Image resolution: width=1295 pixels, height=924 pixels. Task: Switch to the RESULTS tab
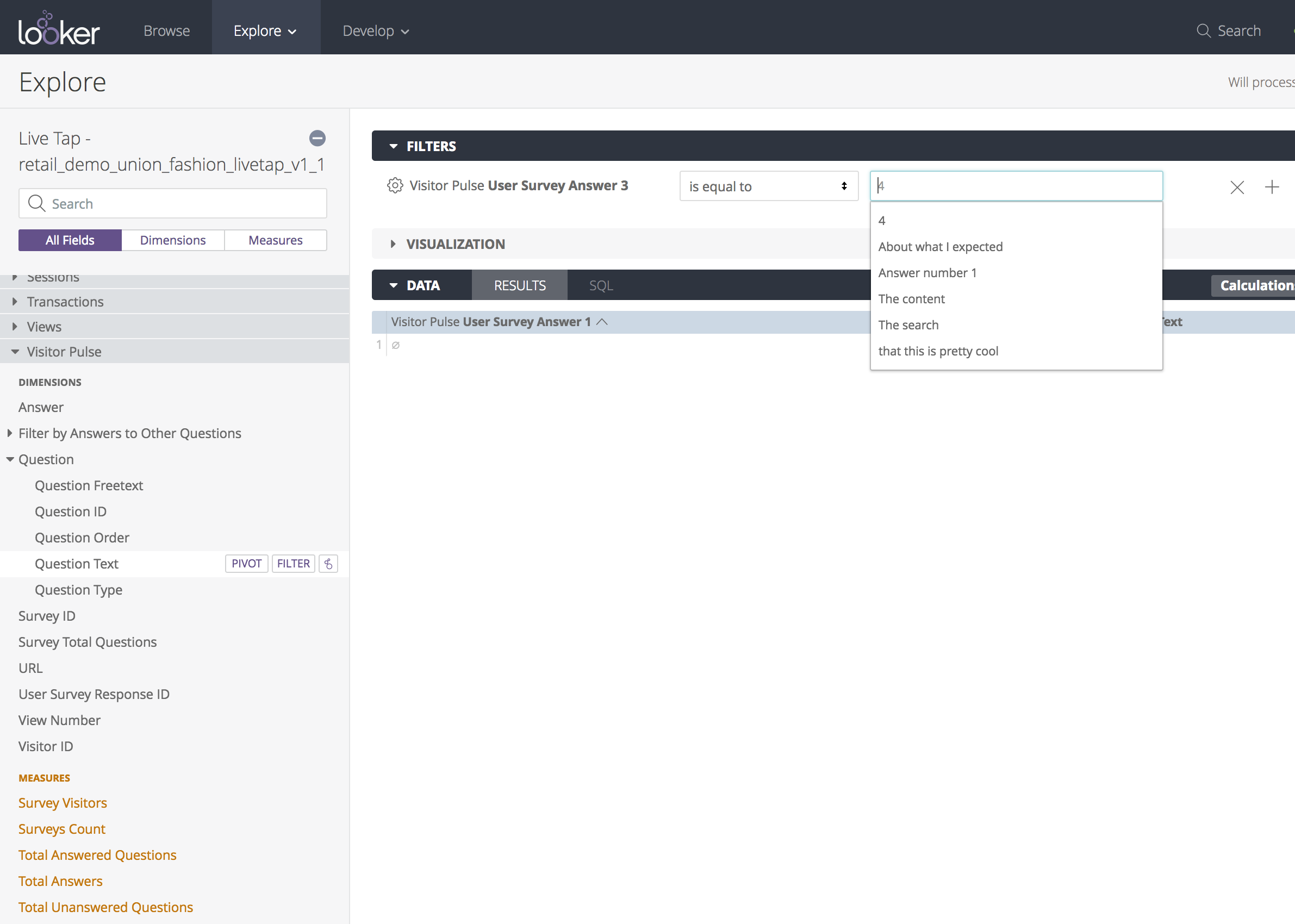[520, 285]
